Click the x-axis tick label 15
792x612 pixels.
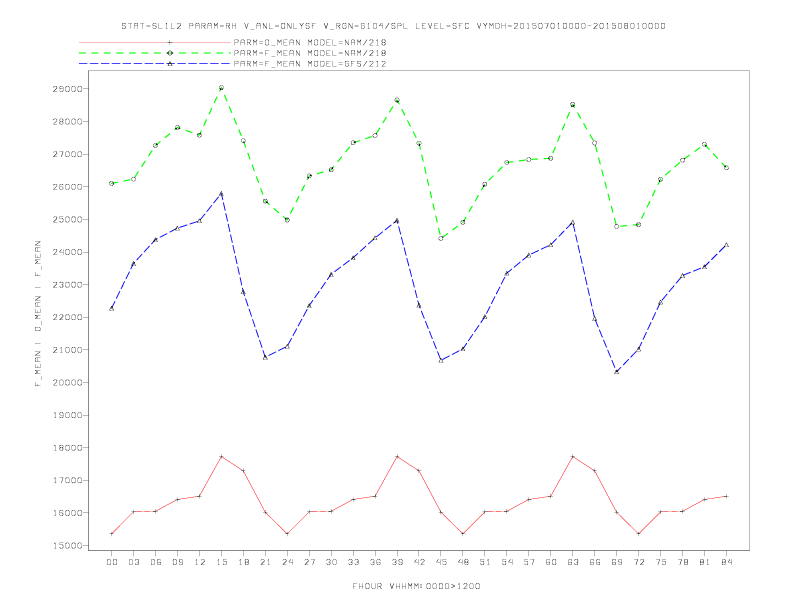[x=221, y=562]
